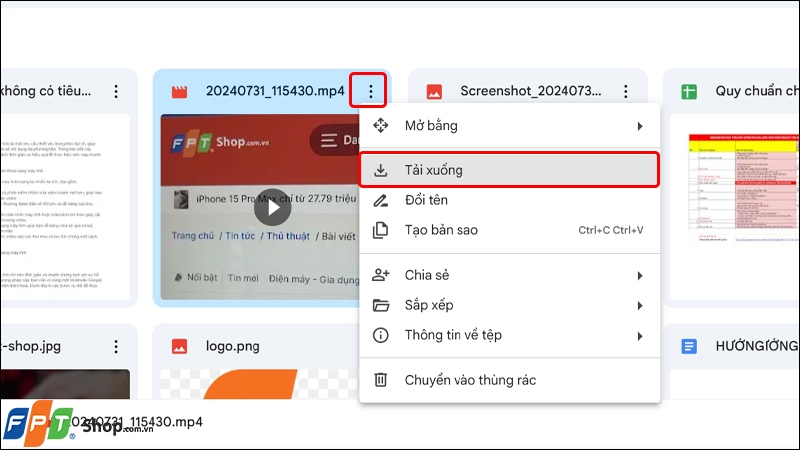Open three-dot menu of không có tiêu card

click(x=116, y=91)
